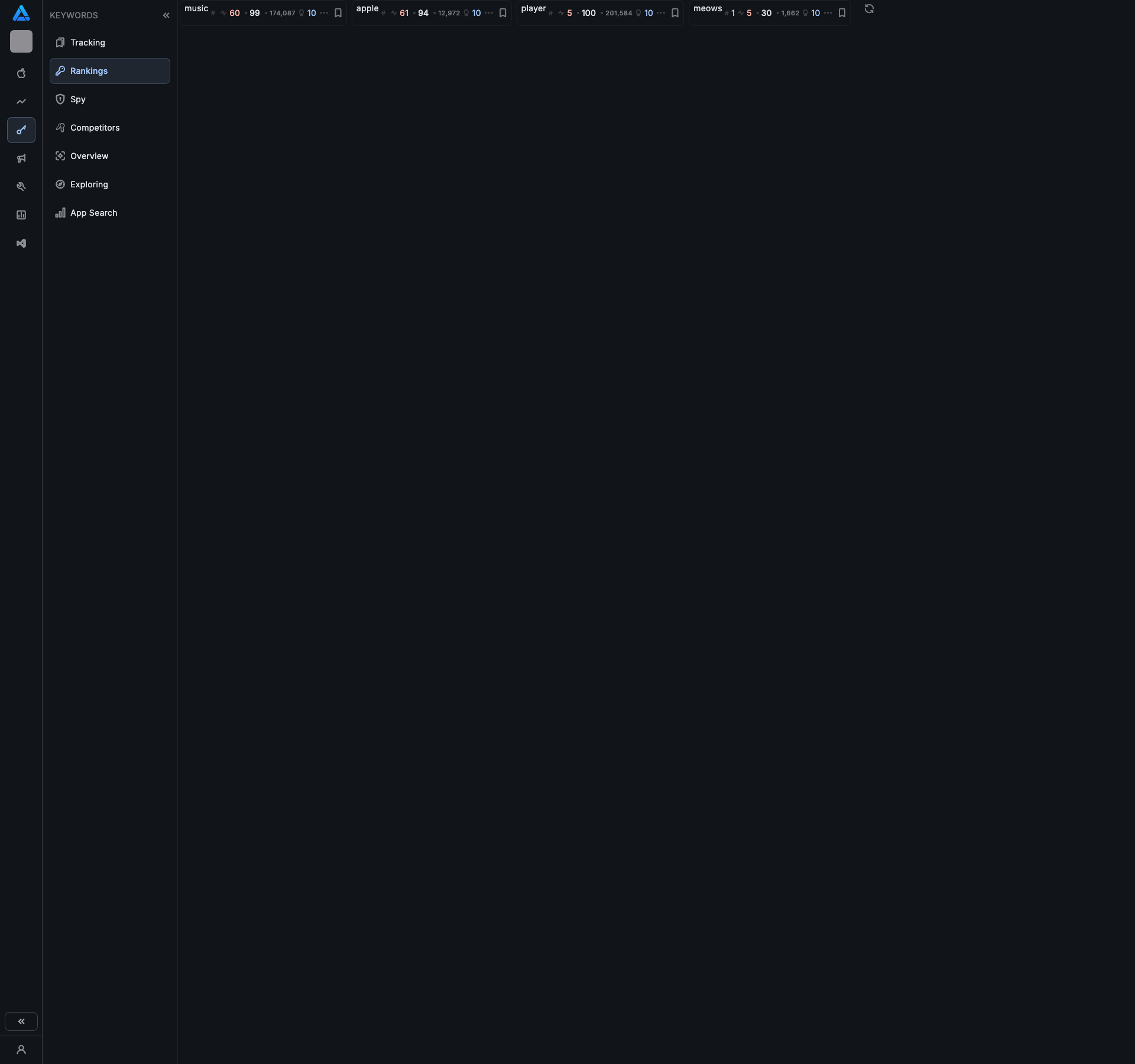
Task: Open the Apple platform icon in the sidebar
Action: click(x=21, y=73)
